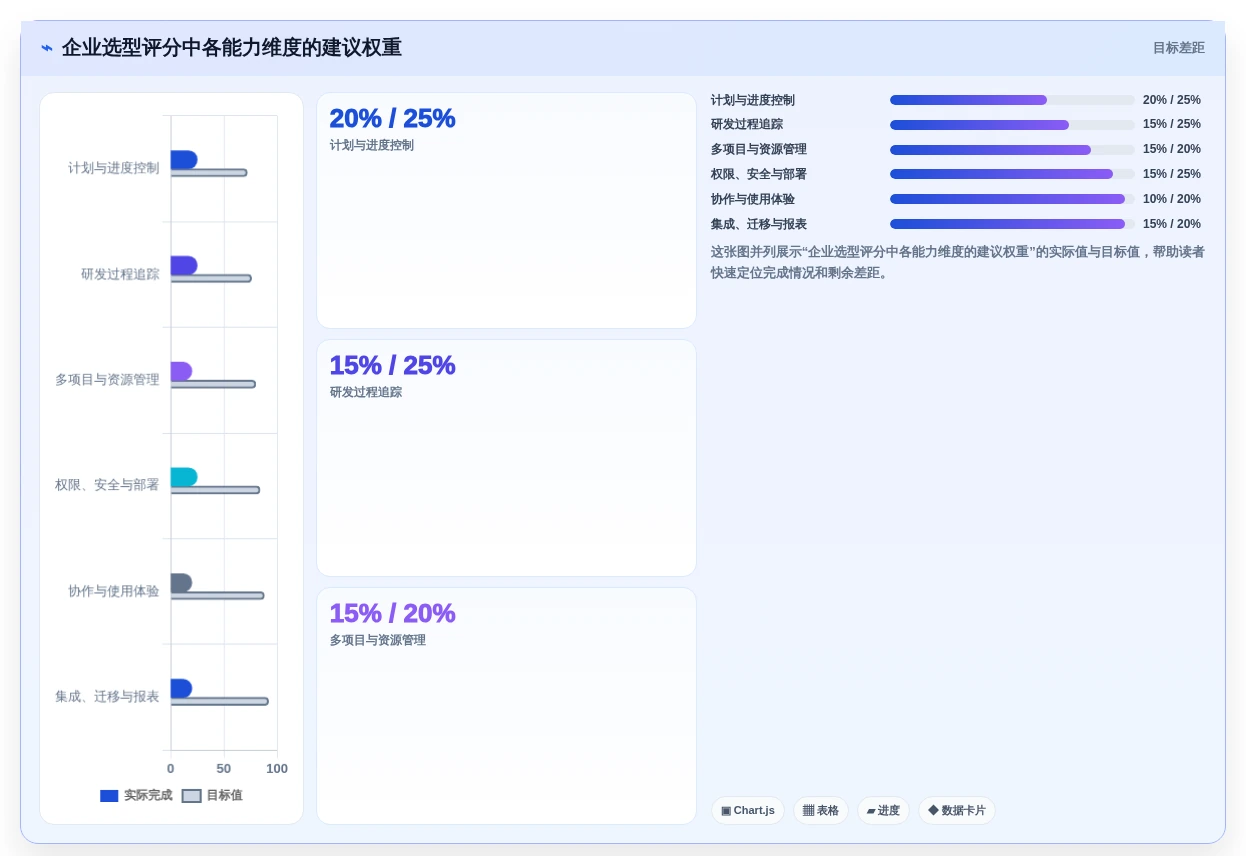Image resolution: width=1246 pixels, height=856 pixels.
Task: Select the 进度 tag chip
Action: click(883, 810)
